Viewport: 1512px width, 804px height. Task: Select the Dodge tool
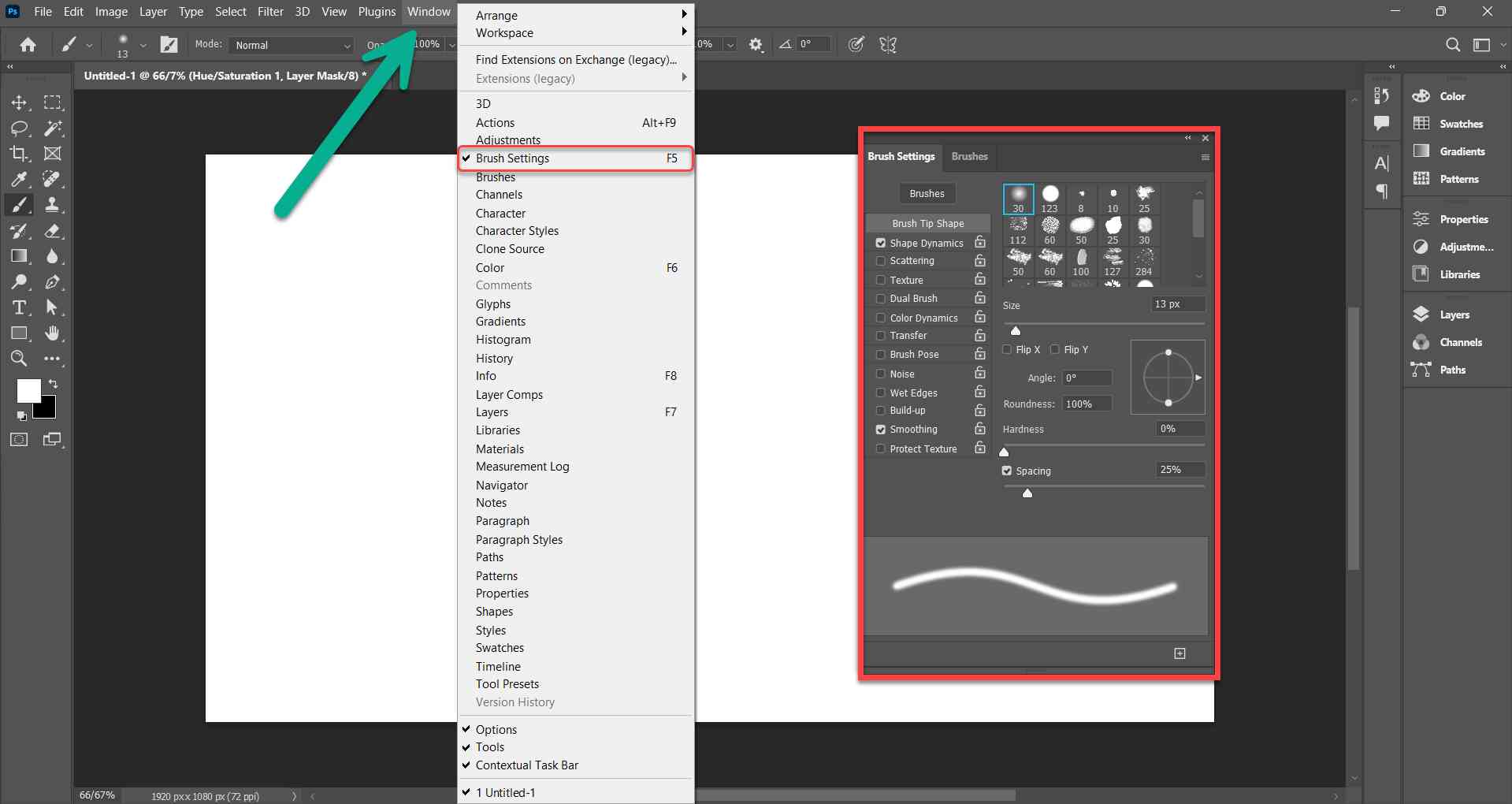(x=19, y=281)
